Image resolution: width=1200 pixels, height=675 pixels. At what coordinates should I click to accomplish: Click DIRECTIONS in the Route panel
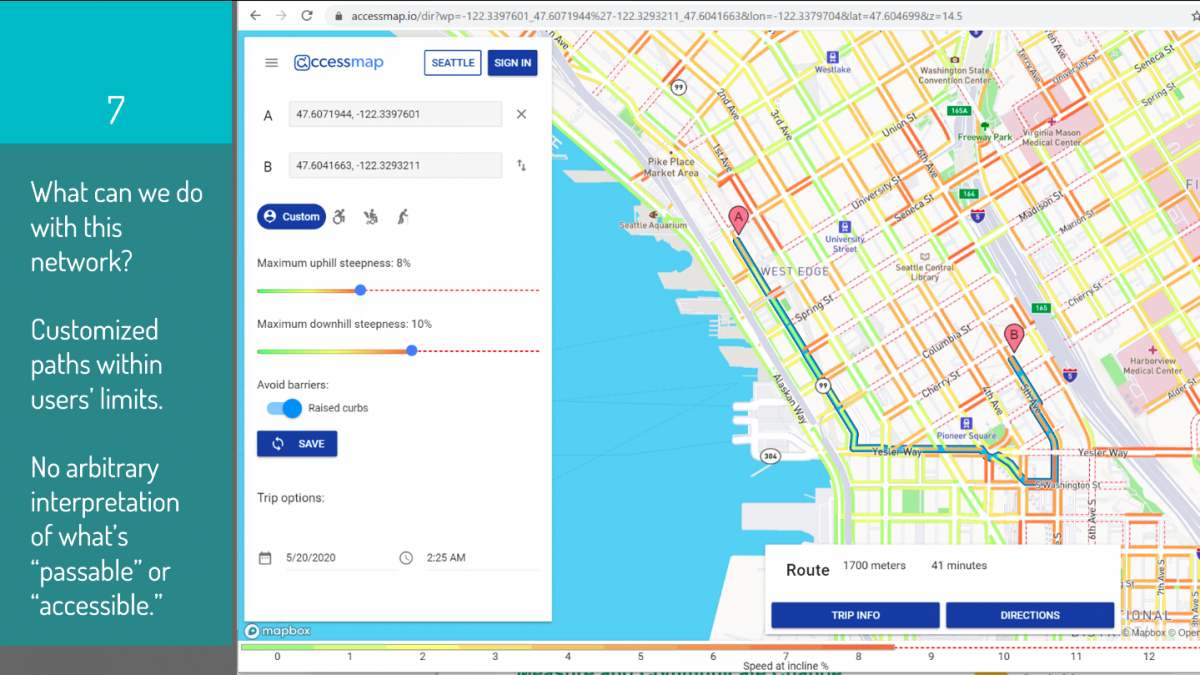pyautogui.click(x=1030, y=614)
